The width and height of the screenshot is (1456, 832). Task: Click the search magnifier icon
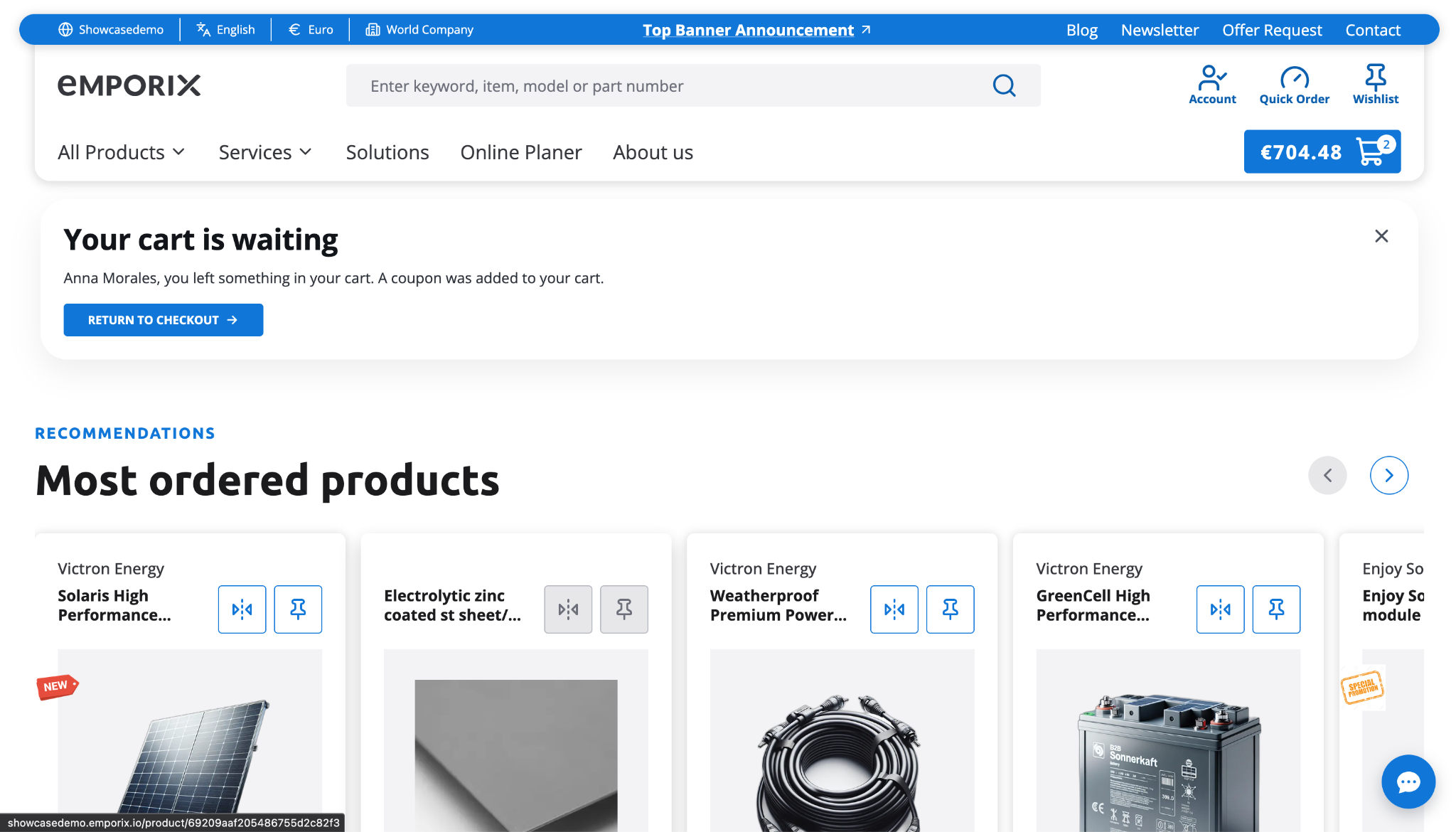pyautogui.click(x=1004, y=85)
